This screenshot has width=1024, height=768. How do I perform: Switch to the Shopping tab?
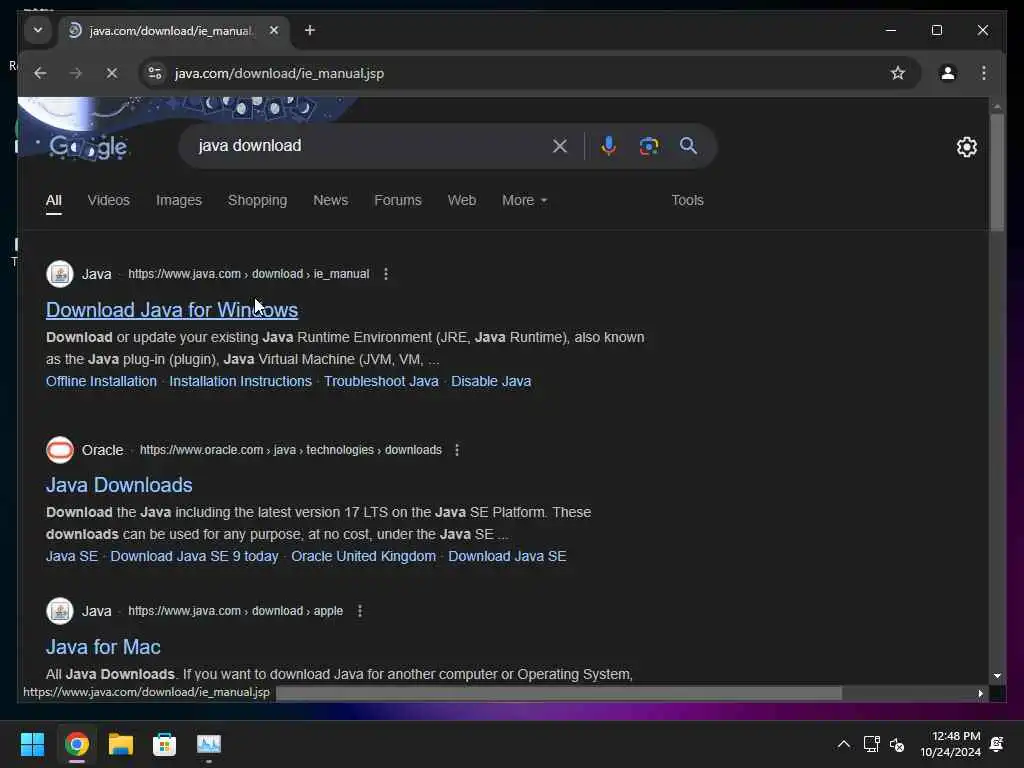coord(257,200)
